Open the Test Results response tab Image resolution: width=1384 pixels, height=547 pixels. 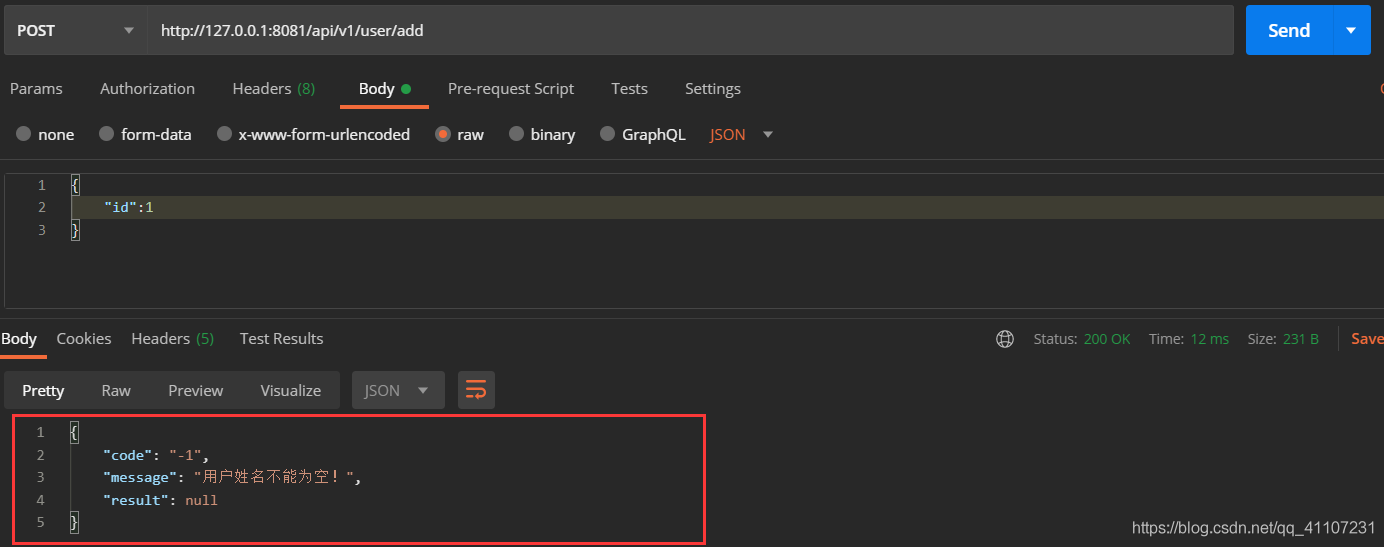281,339
